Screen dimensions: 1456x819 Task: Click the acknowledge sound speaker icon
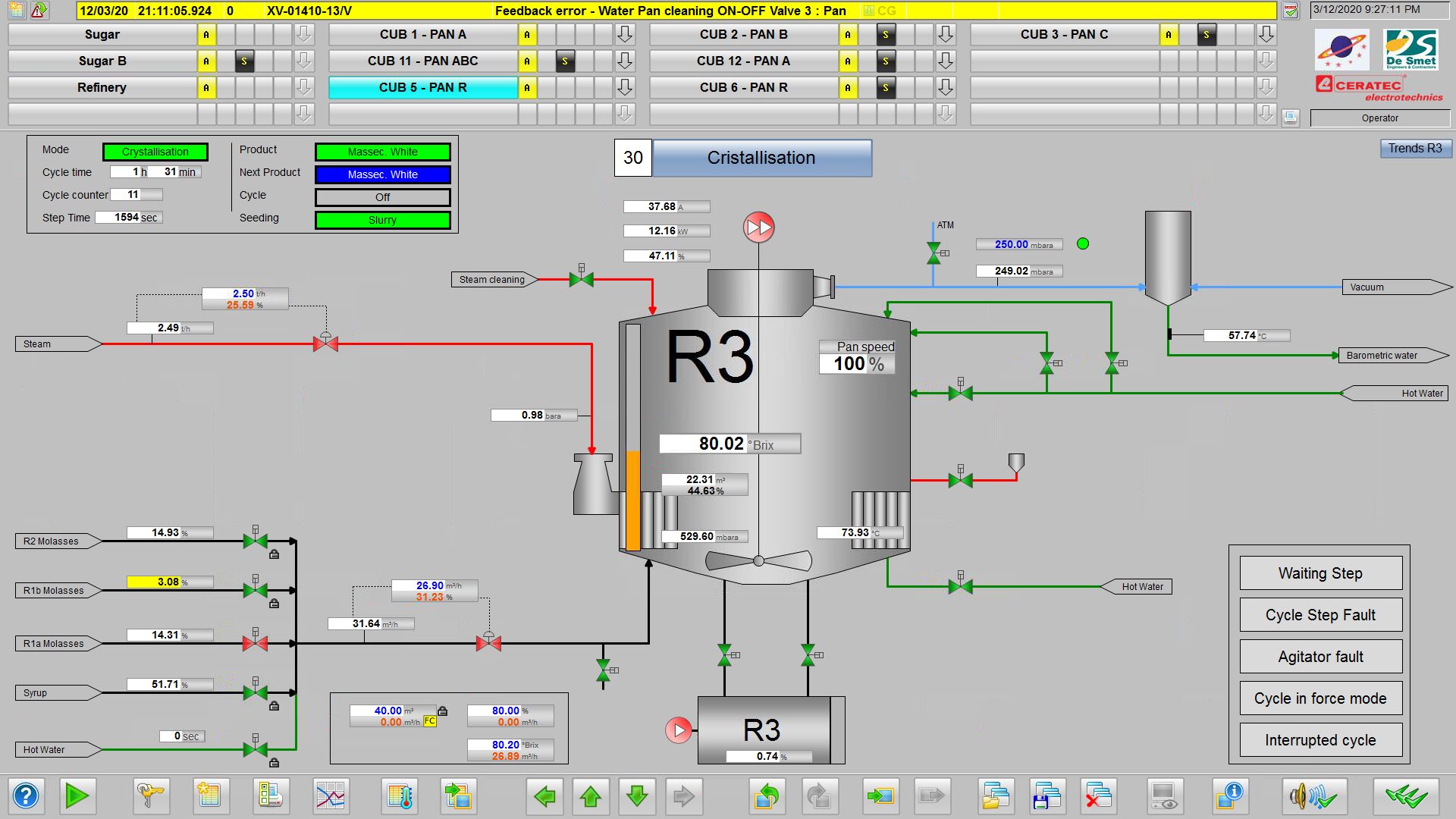pyautogui.click(x=1314, y=796)
